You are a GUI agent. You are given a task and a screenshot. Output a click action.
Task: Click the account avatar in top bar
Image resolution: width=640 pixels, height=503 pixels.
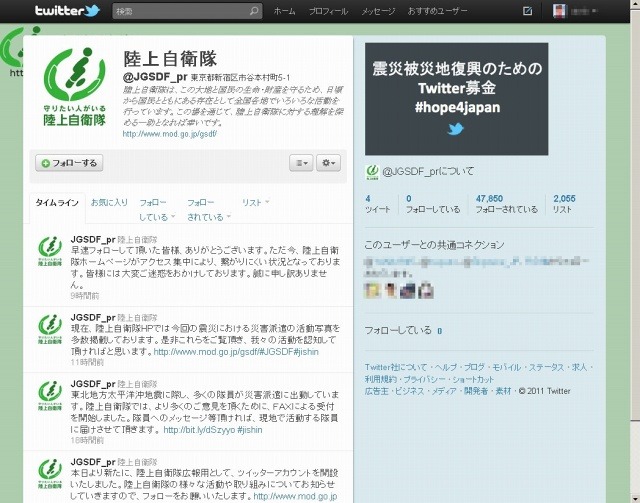pyautogui.click(x=560, y=11)
